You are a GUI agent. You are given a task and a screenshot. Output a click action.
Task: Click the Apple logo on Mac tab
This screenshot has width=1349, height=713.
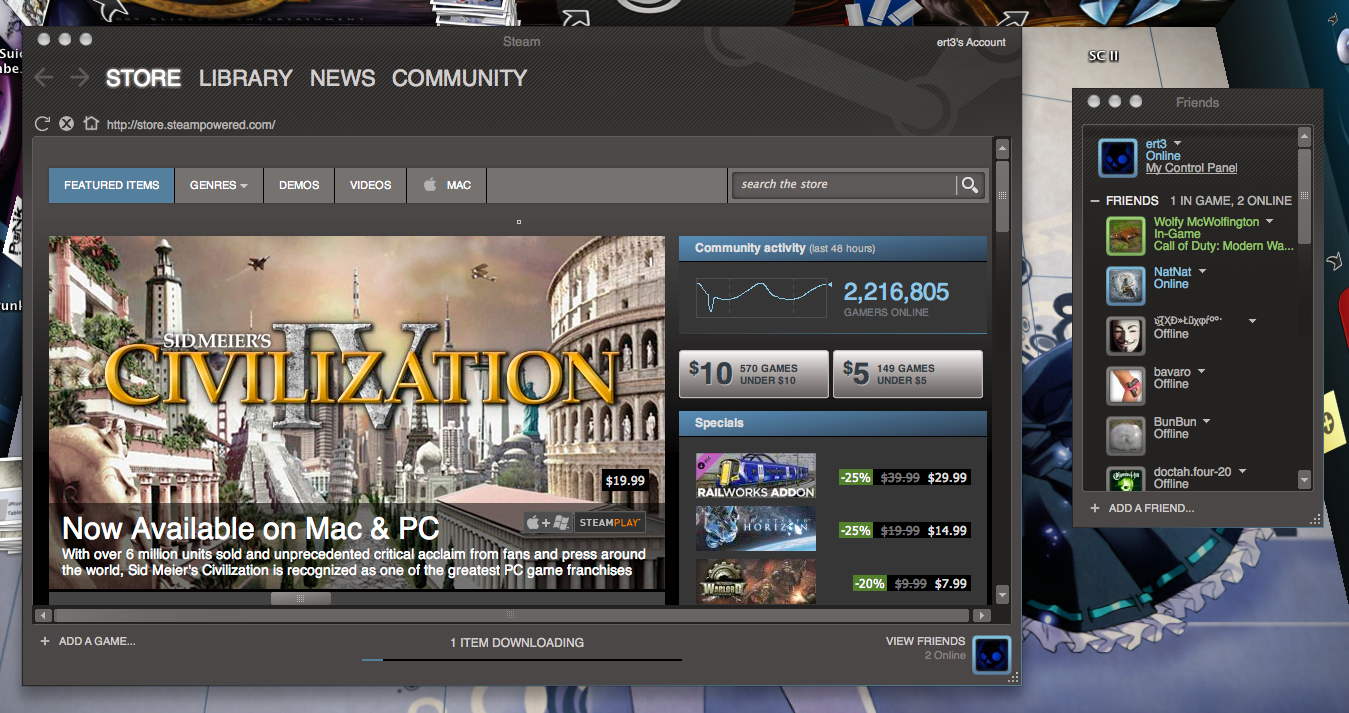point(430,185)
